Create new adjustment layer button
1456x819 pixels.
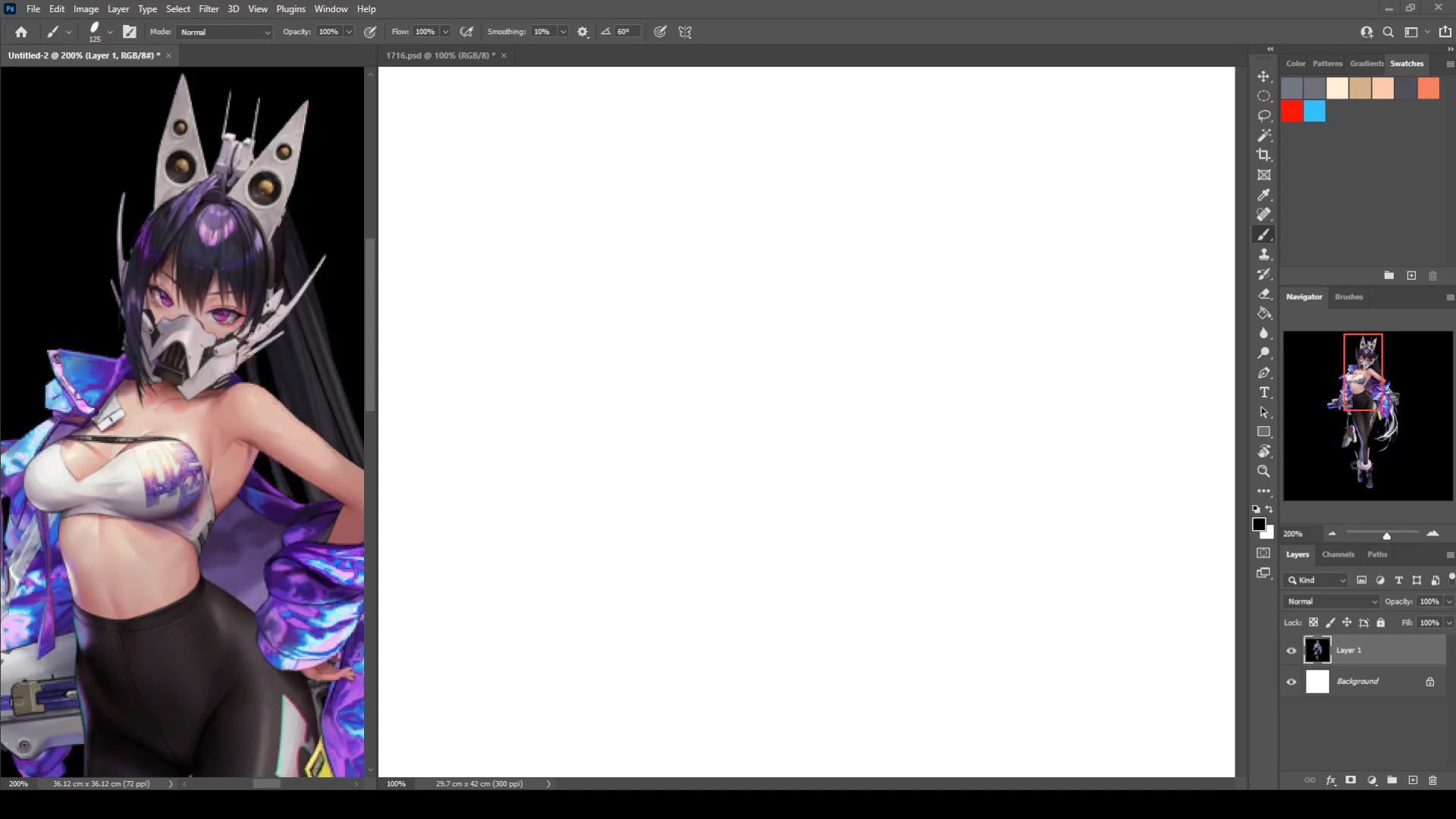(x=1372, y=780)
